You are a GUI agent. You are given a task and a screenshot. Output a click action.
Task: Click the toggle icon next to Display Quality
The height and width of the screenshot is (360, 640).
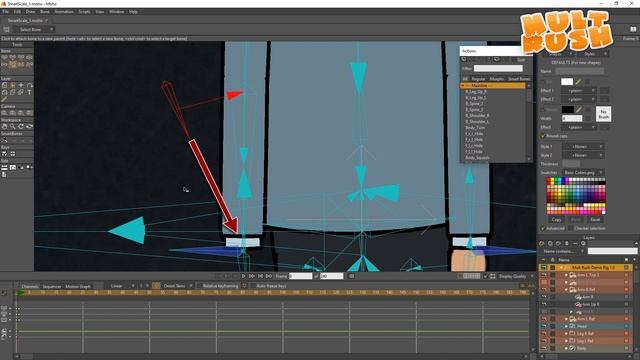[x=493, y=276]
